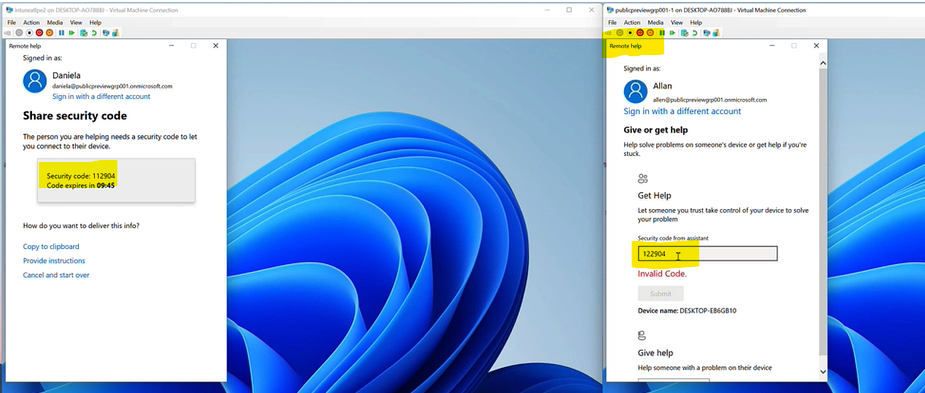Click allen@publicpreviewgrp001.onmicrosoft.com email text

[x=710, y=100]
